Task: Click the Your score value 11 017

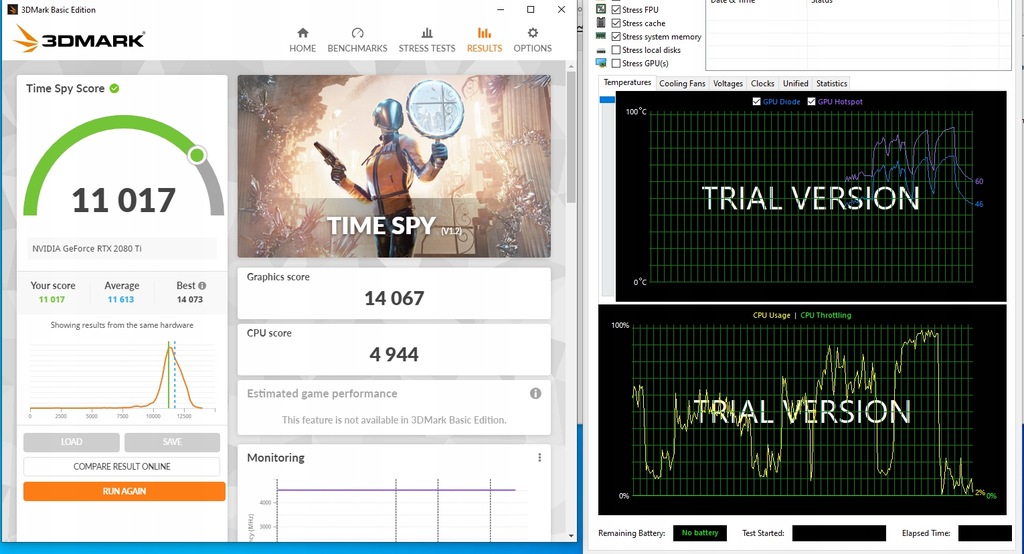Action: pos(52,299)
